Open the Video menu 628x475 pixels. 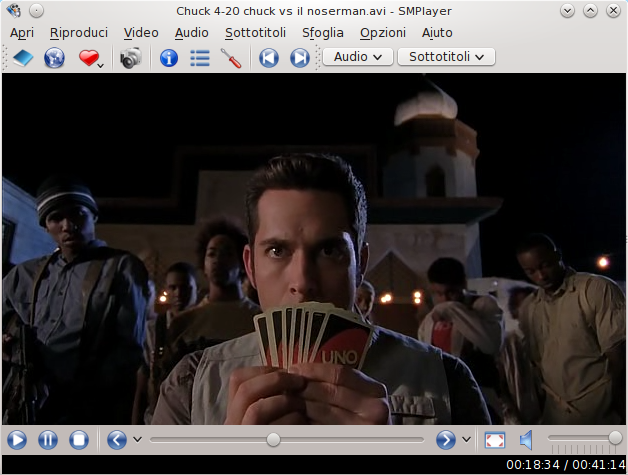[x=141, y=33]
